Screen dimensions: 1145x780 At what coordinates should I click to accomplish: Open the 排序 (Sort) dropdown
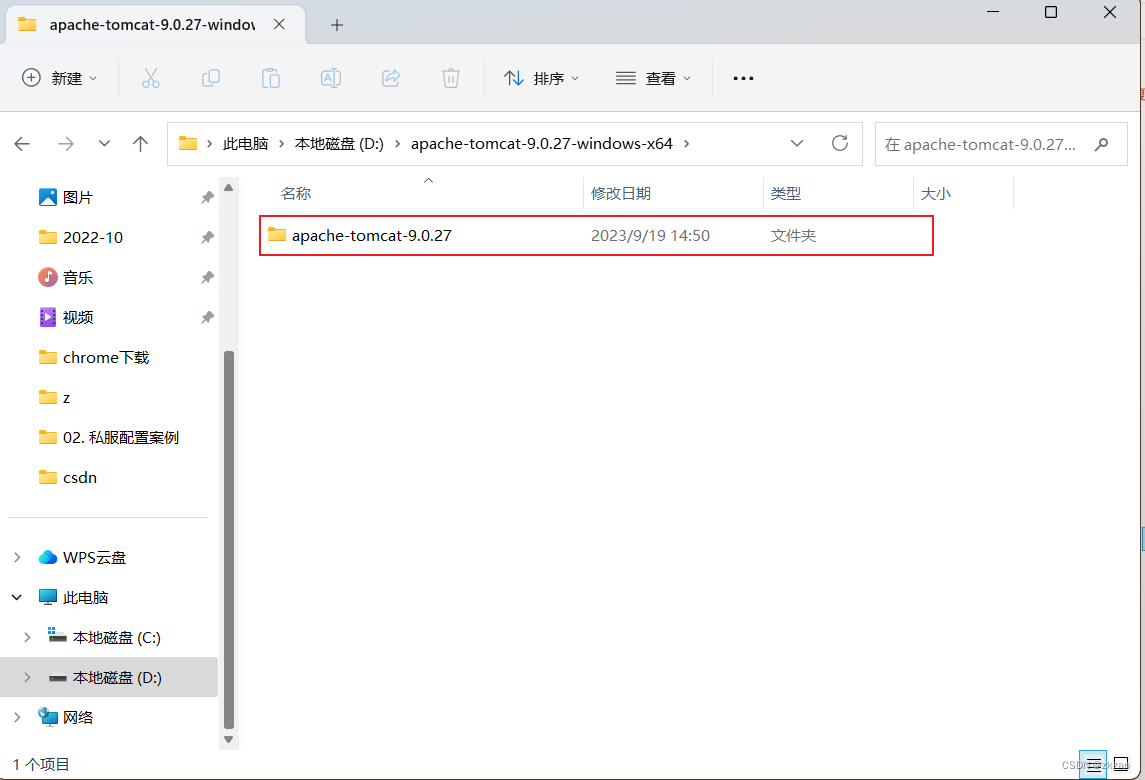click(541, 78)
